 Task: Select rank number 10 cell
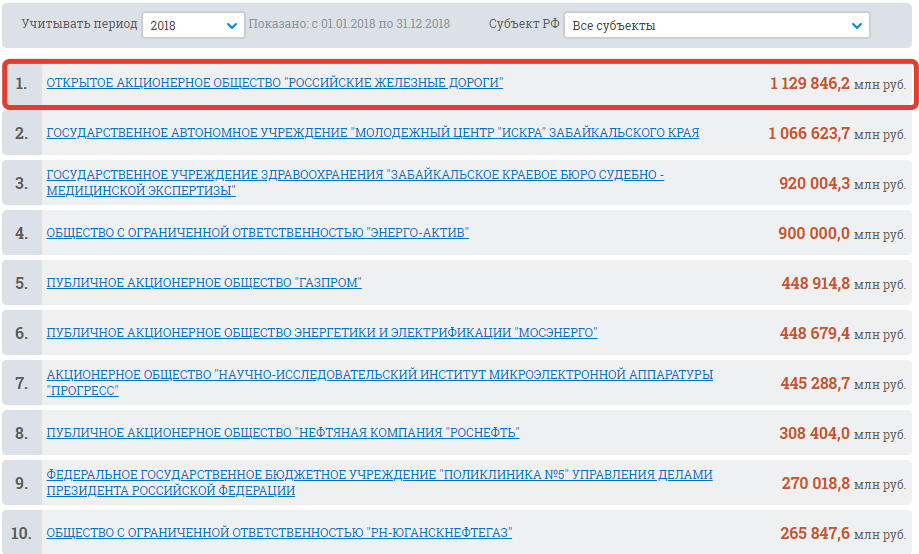pyautogui.click(x=22, y=534)
